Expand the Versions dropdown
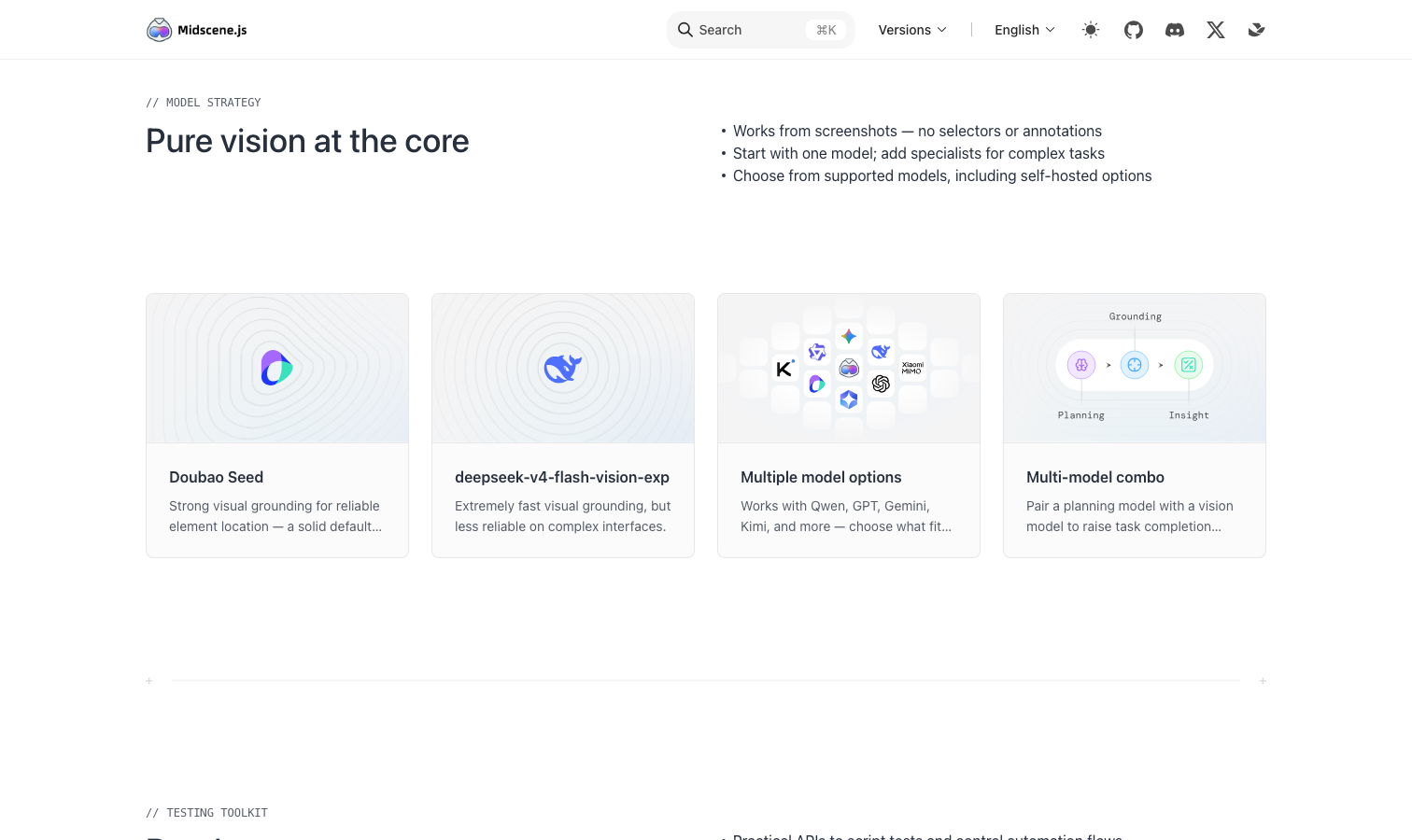Viewport: 1412px width, 840px height. [x=912, y=30]
